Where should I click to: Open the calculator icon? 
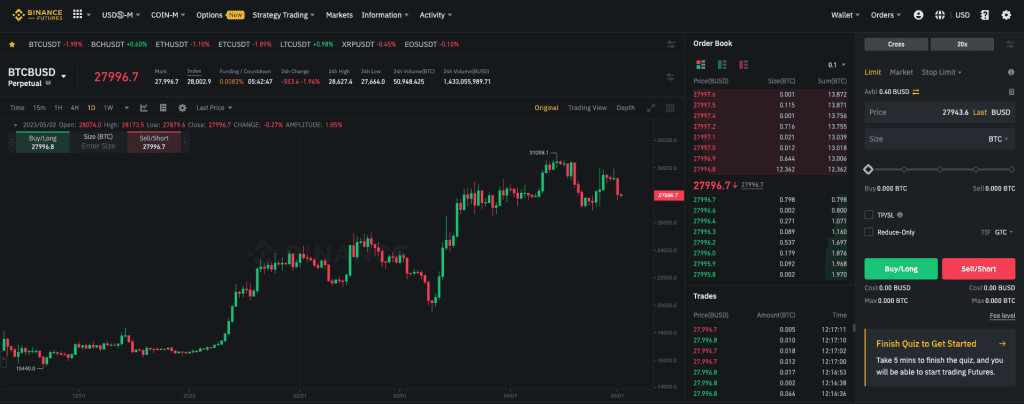coord(1011,91)
